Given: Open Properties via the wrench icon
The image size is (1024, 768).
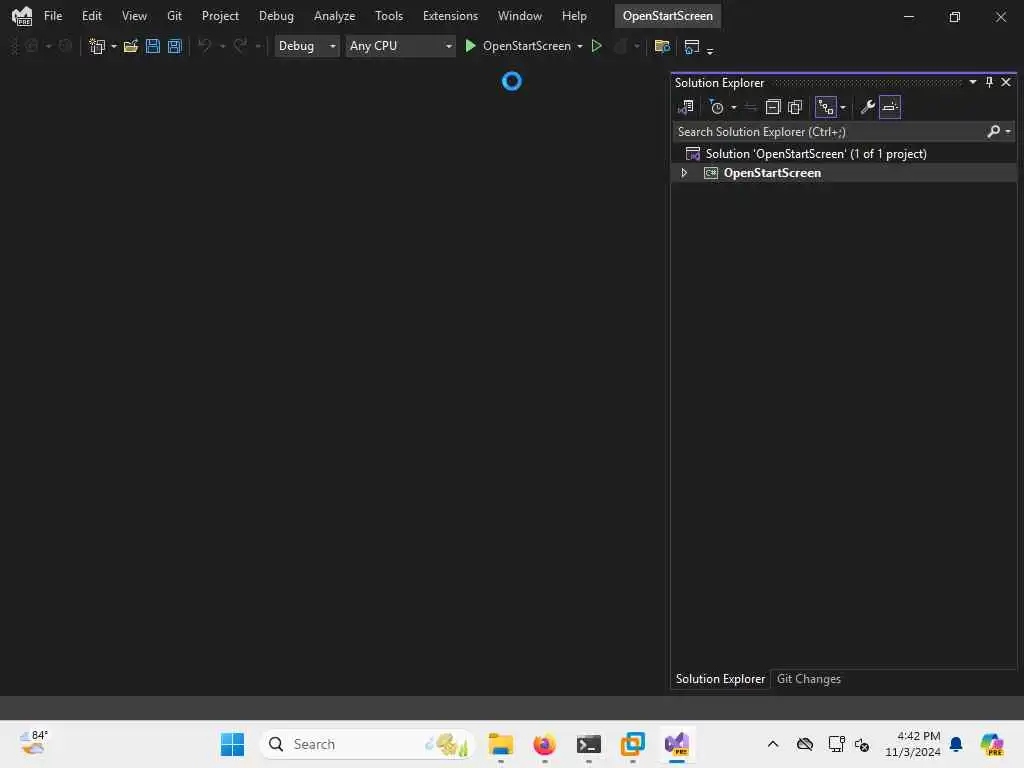Looking at the screenshot, I should click(x=867, y=107).
